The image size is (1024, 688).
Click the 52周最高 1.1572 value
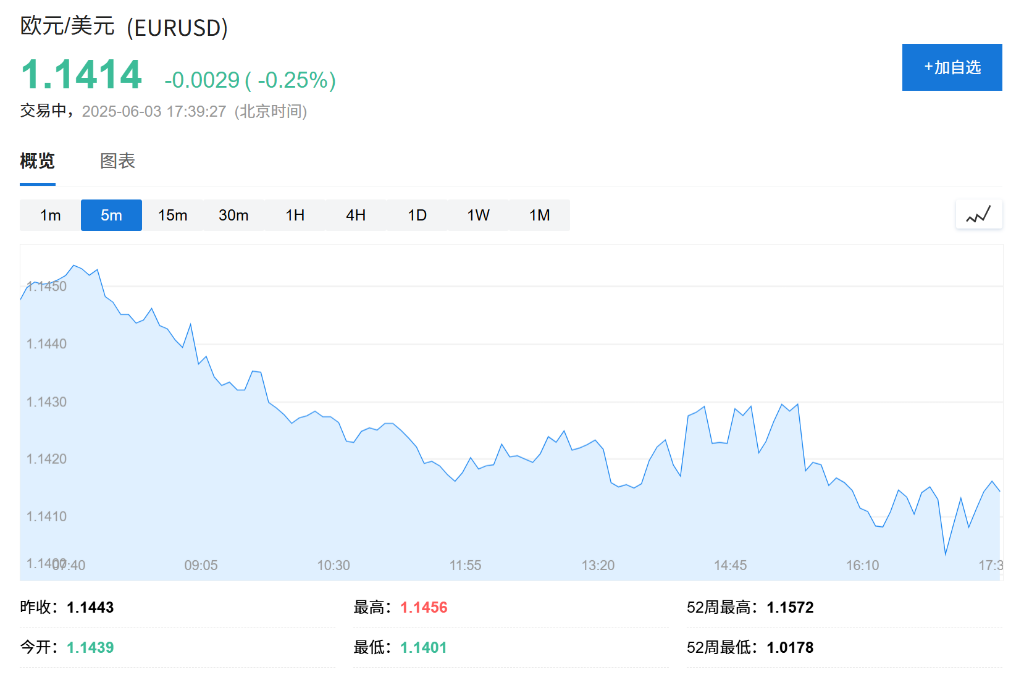pyautogui.click(x=790, y=608)
